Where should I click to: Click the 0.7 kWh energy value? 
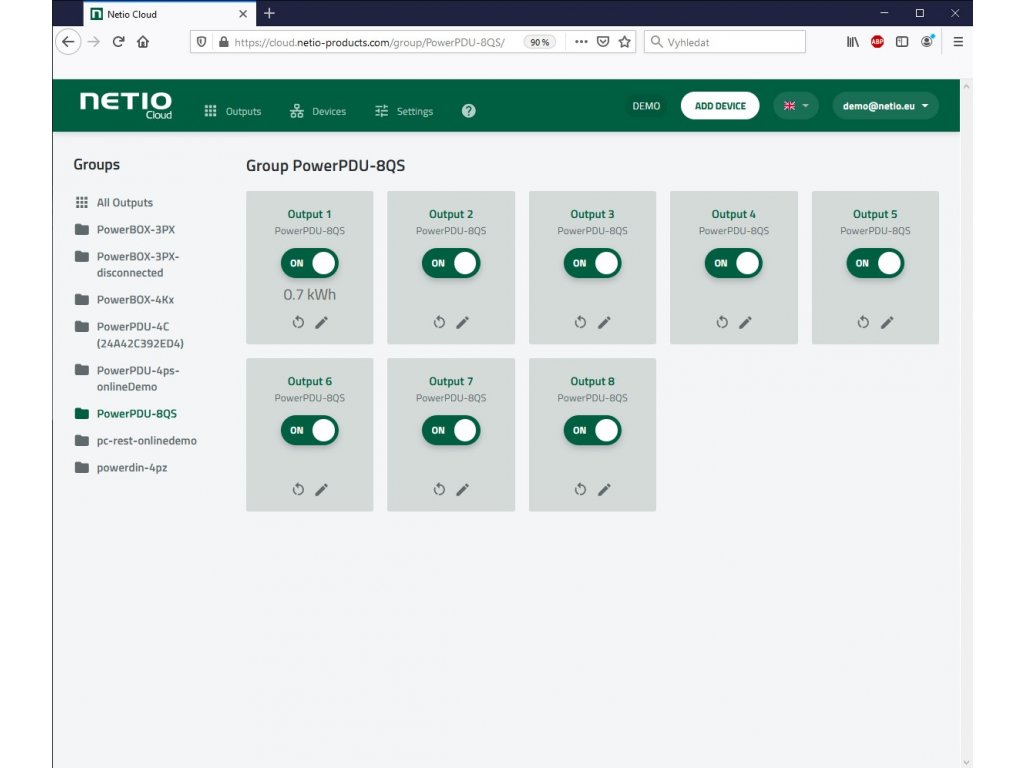(310, 295)
